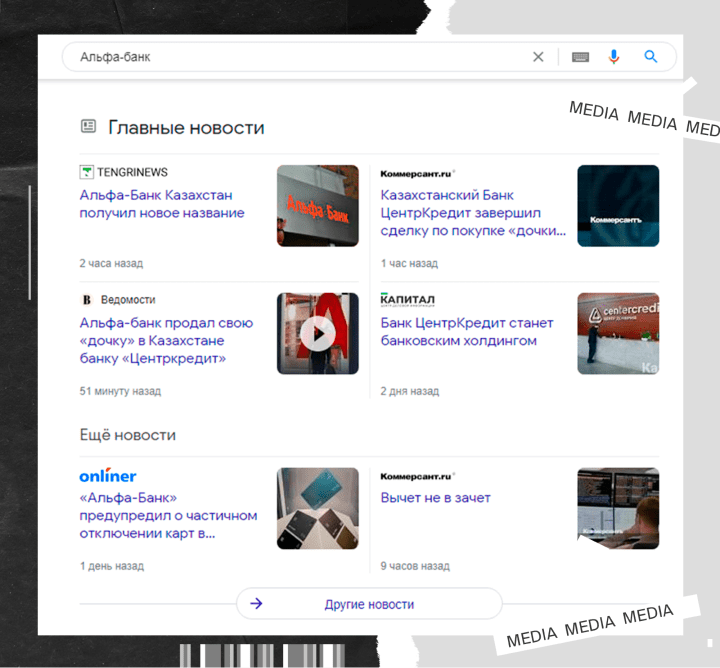Play the Ведомости video thumbnail

click(x=318, y=334)
